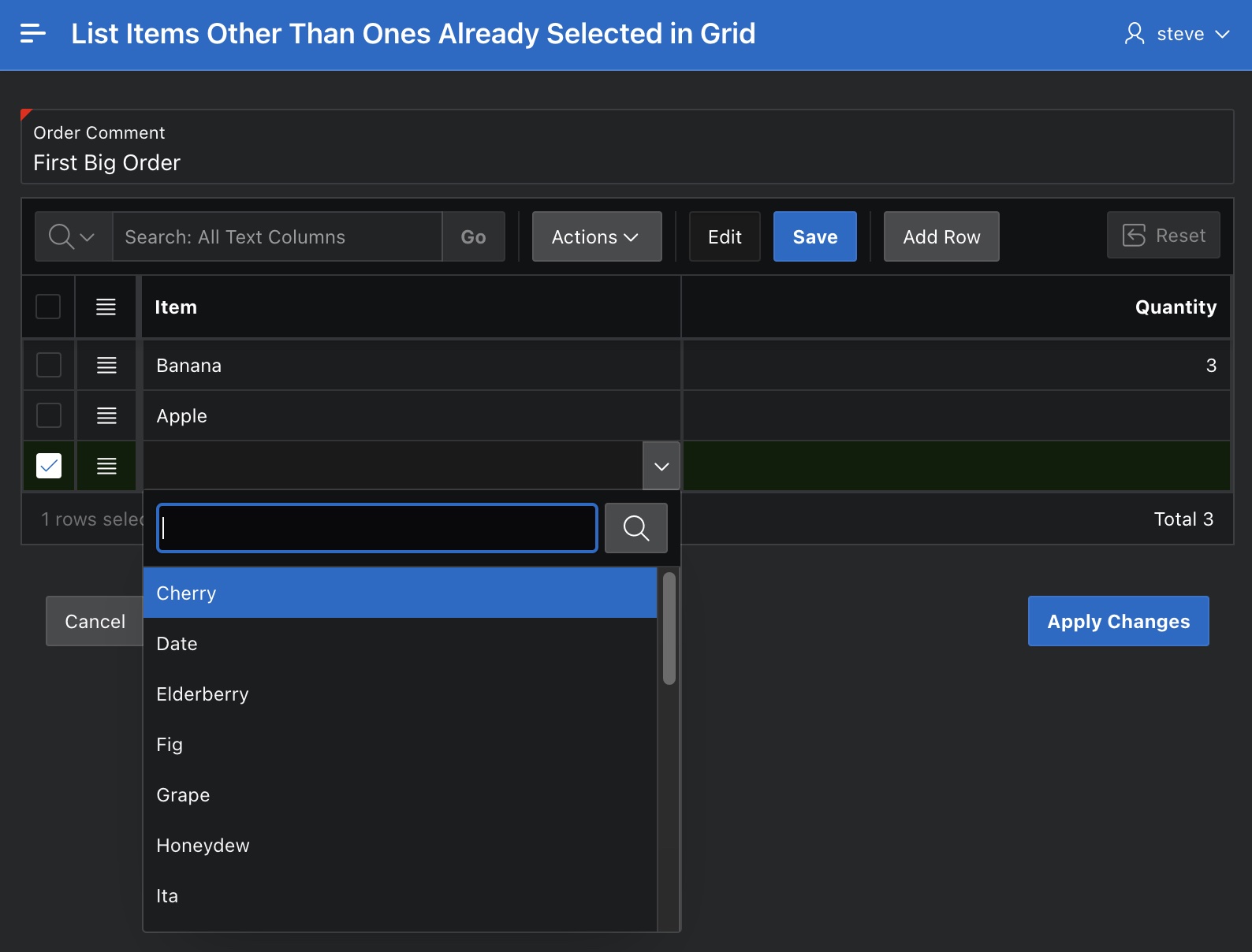The width and height of the screenshot is (1252, 952).
Task: Open the header row actions menu icon
Action: coord(106,307)
